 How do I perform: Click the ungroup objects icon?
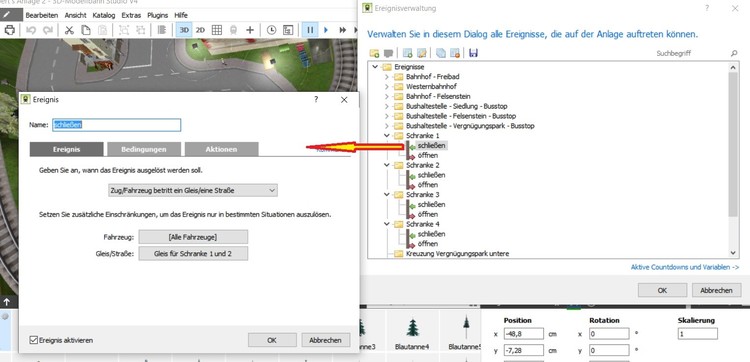pos(141,30)
